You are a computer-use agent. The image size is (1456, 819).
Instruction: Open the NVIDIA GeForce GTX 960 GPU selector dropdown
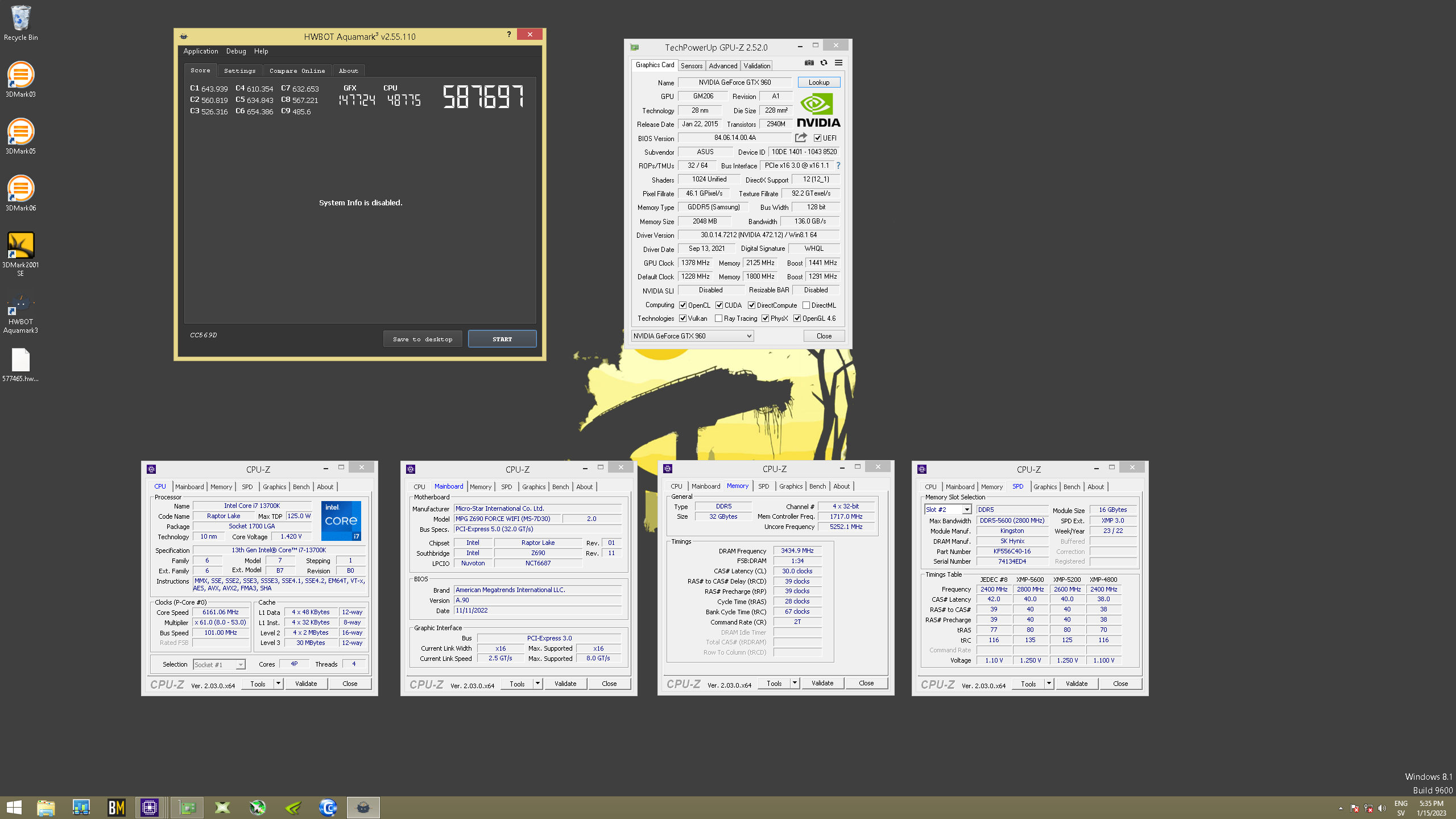(693, 336)
